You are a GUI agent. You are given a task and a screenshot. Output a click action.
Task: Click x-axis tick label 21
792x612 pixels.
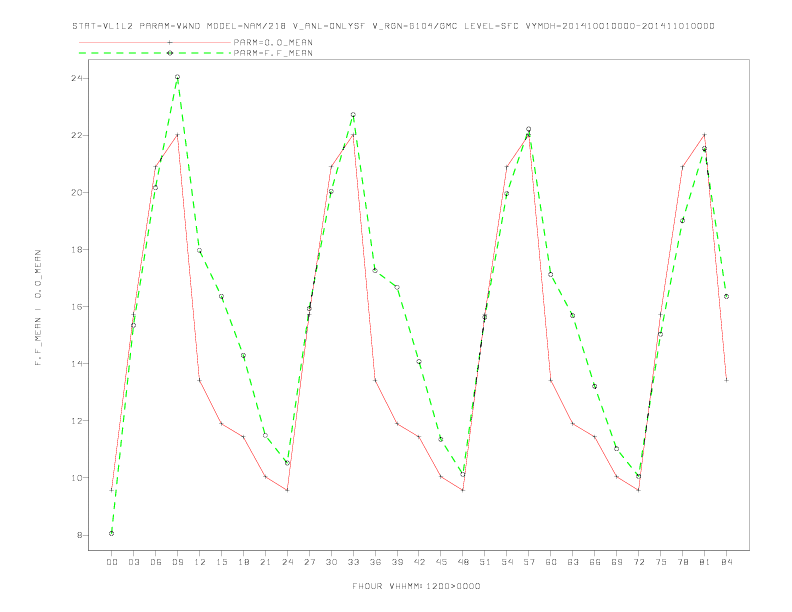[x=265, y=562]
